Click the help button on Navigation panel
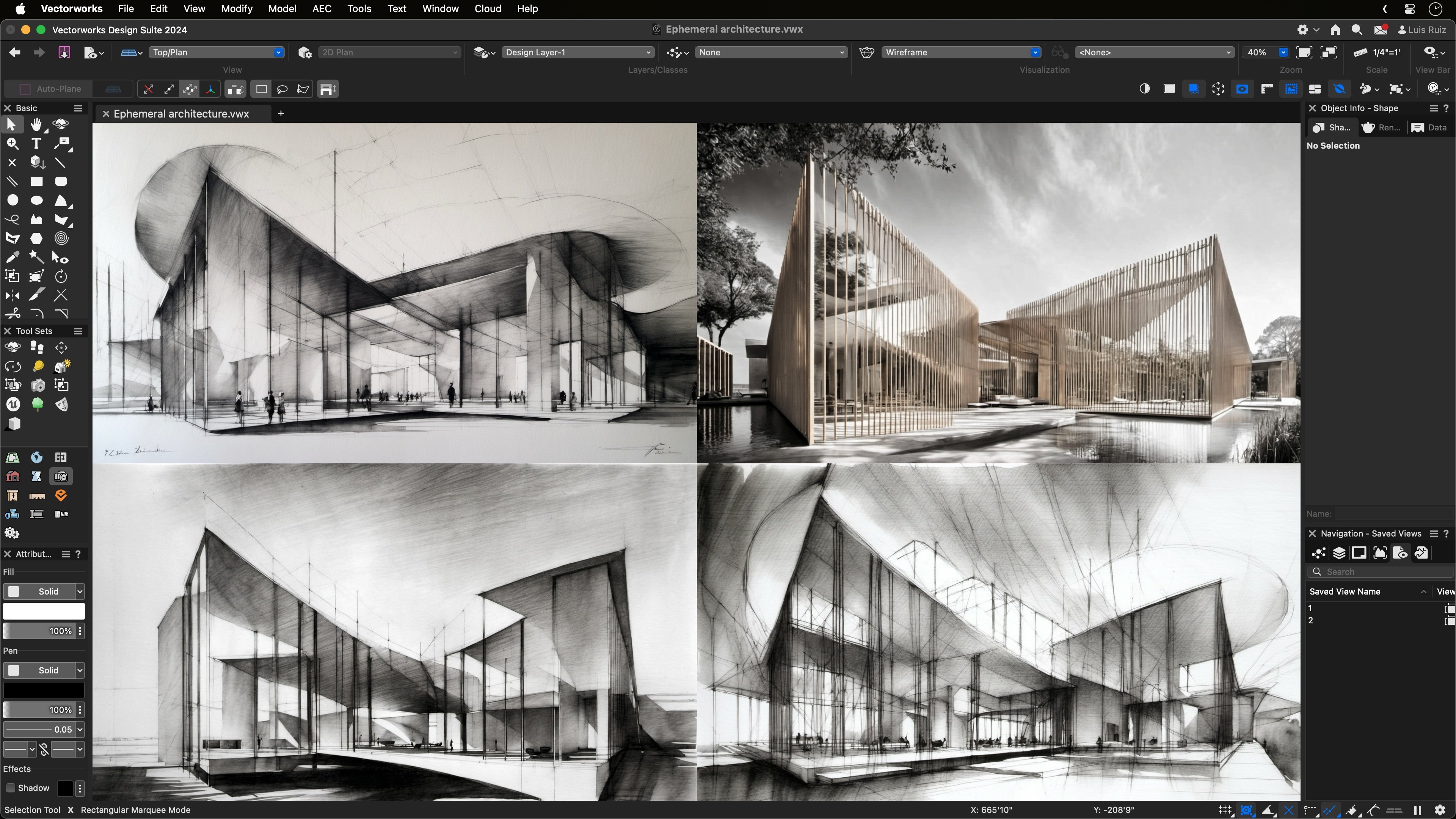Viewport: 1456px width, 819px height. pyautogui.click(x=1447, y=533)
